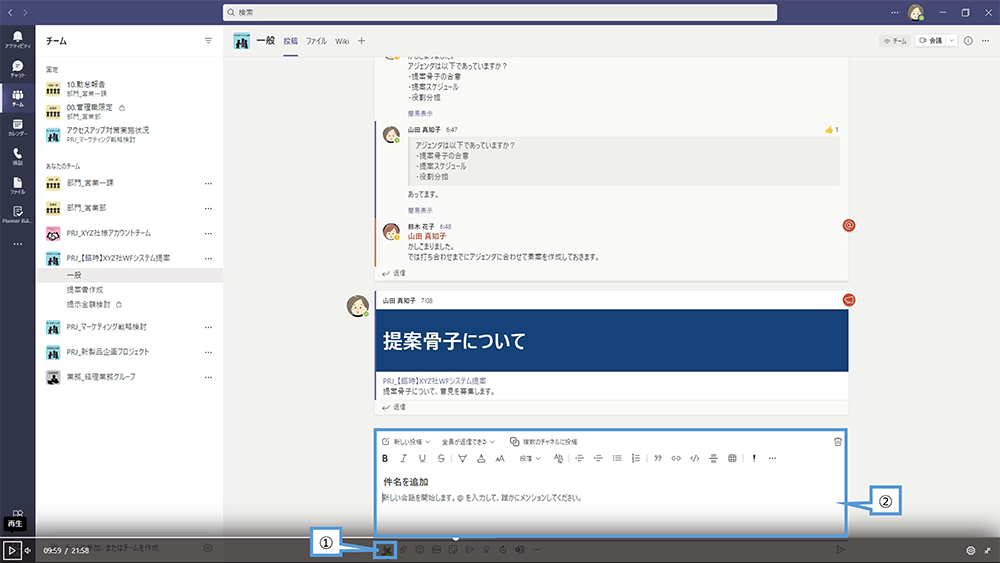
Task: Open the Files app in sidebar
Action: [17, 186]
